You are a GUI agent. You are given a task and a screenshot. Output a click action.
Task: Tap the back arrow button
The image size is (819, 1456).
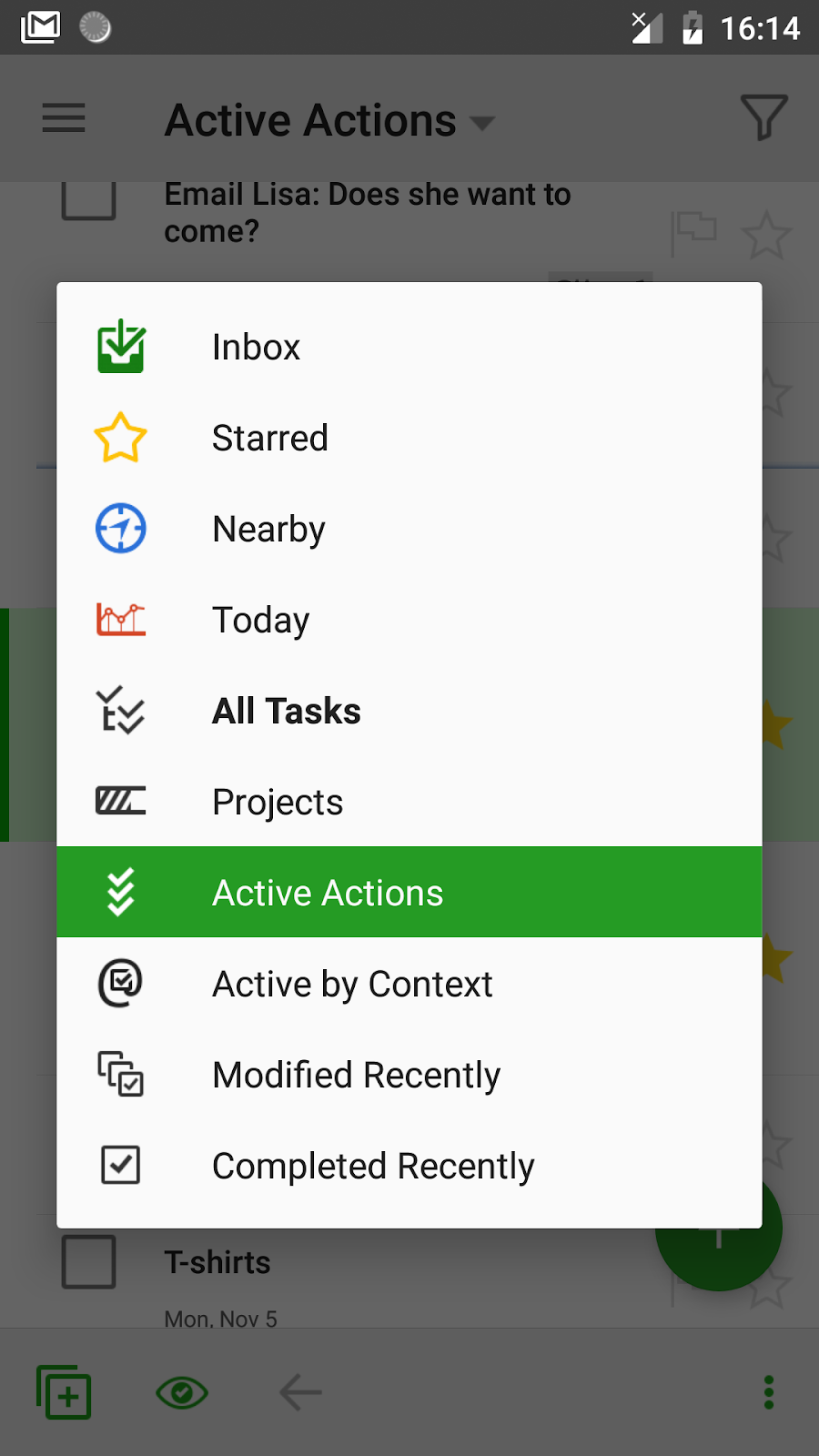tap(300, 1392)
